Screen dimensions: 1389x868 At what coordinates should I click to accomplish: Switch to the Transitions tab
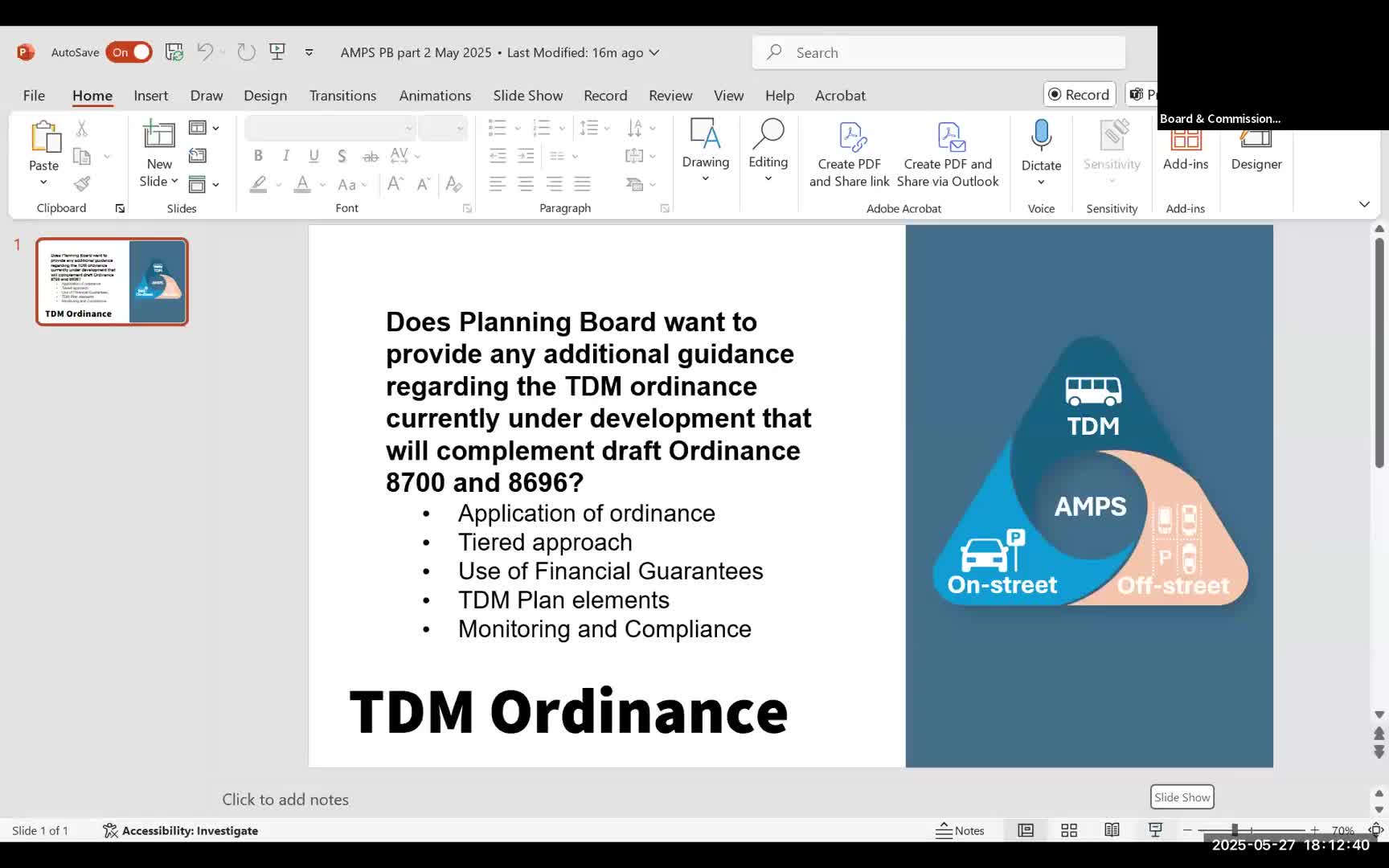click(342, 95)
